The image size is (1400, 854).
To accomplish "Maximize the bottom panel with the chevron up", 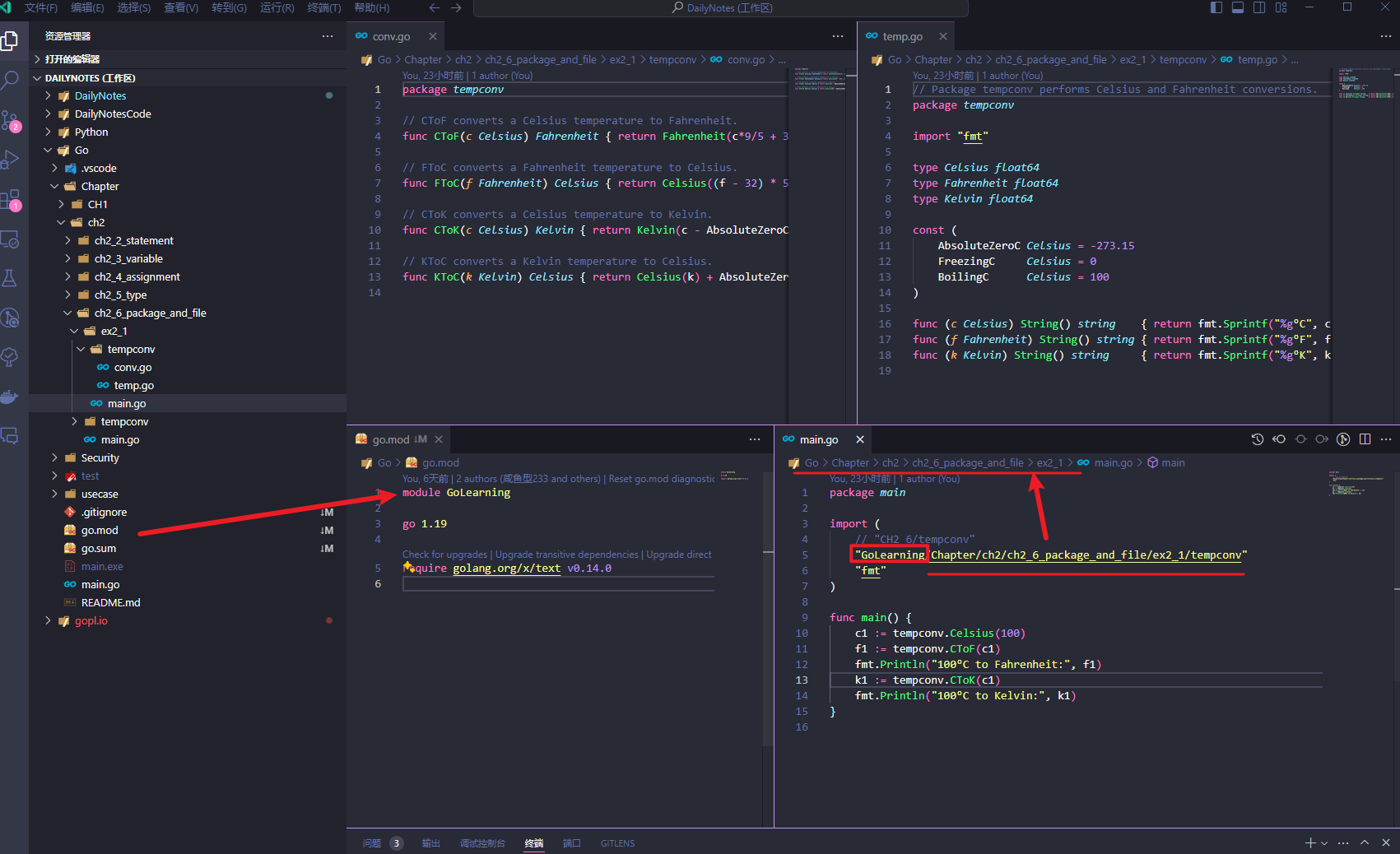I will [1365, 843].
